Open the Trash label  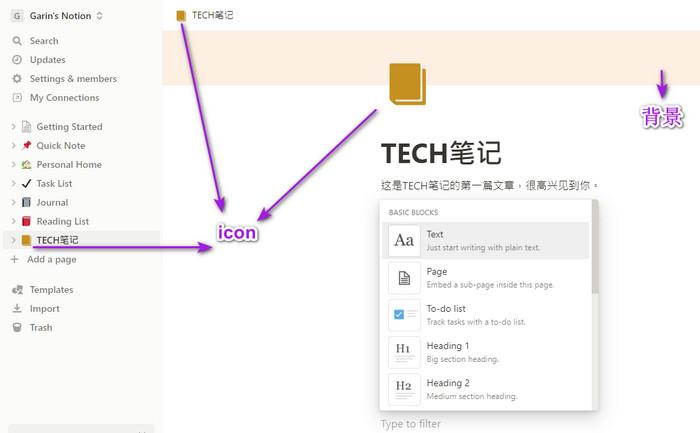(x=41, y=328)
